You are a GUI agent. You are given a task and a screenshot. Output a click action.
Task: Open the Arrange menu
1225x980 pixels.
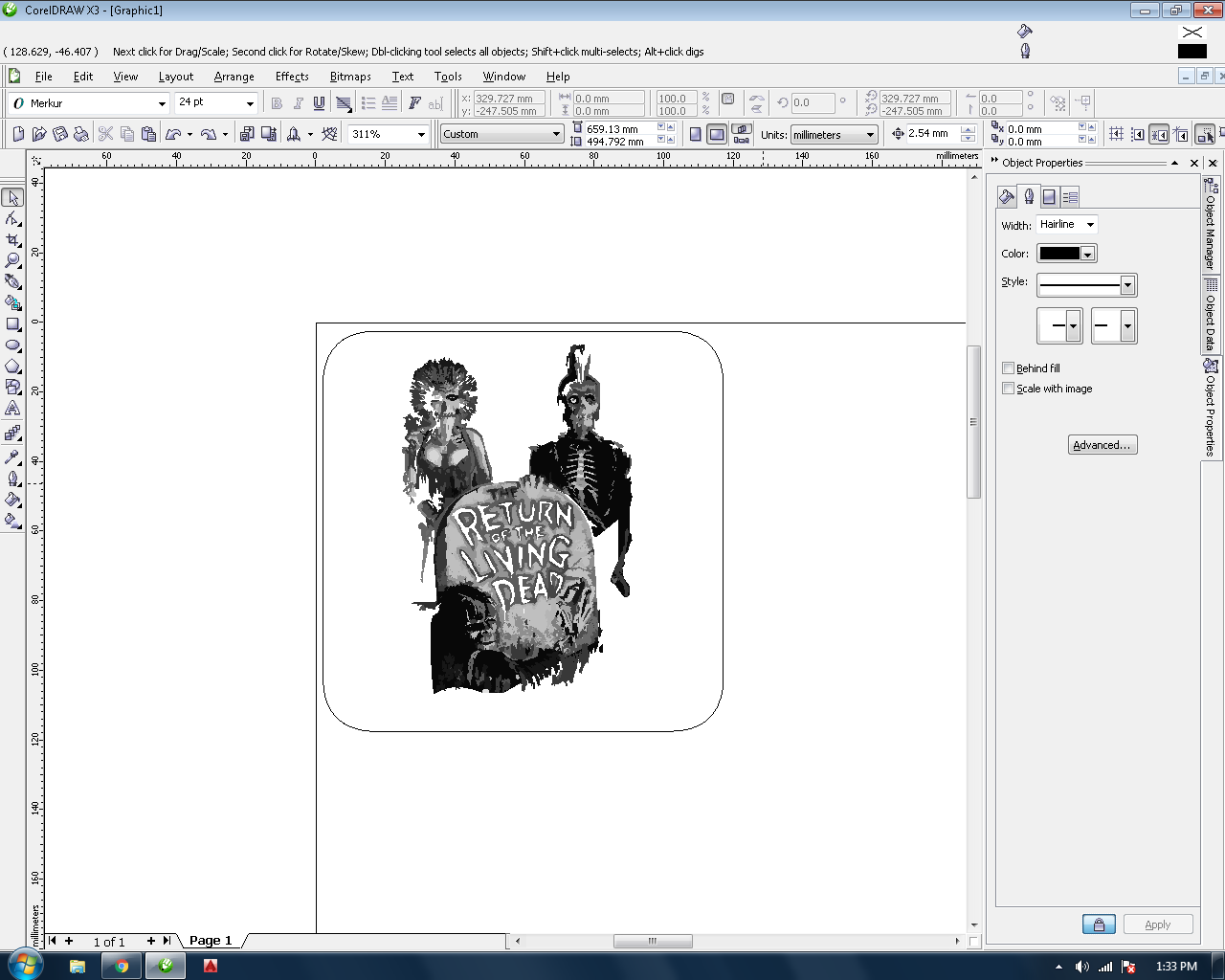click(234, 77)
